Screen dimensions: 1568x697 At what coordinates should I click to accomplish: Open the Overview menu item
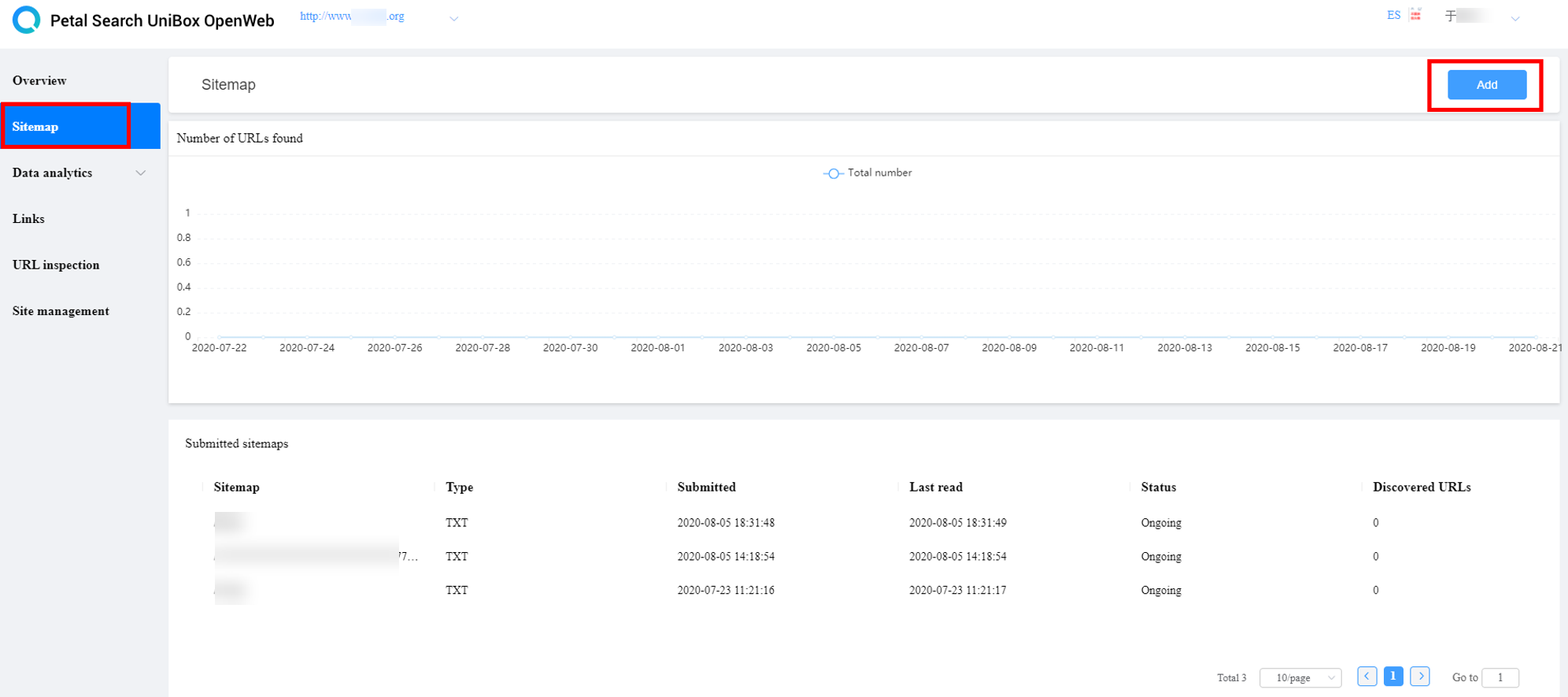coord(39,80)
